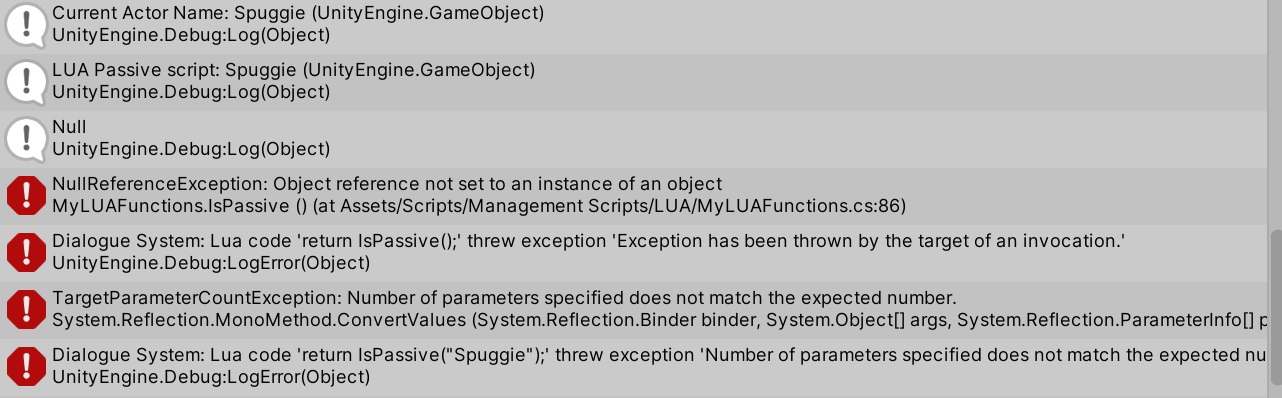Image resolution: width=1282 pixels, height=398 pixels.
Task: Select the 'Null' log message text
Action: pos(69,127)
